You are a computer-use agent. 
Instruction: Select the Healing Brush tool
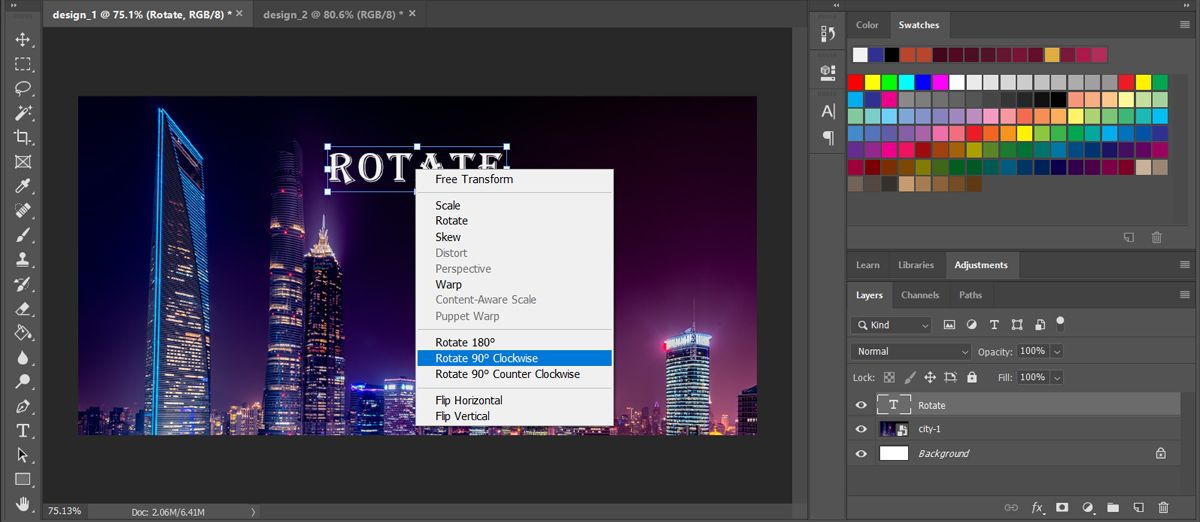click(x=22, y=210)
